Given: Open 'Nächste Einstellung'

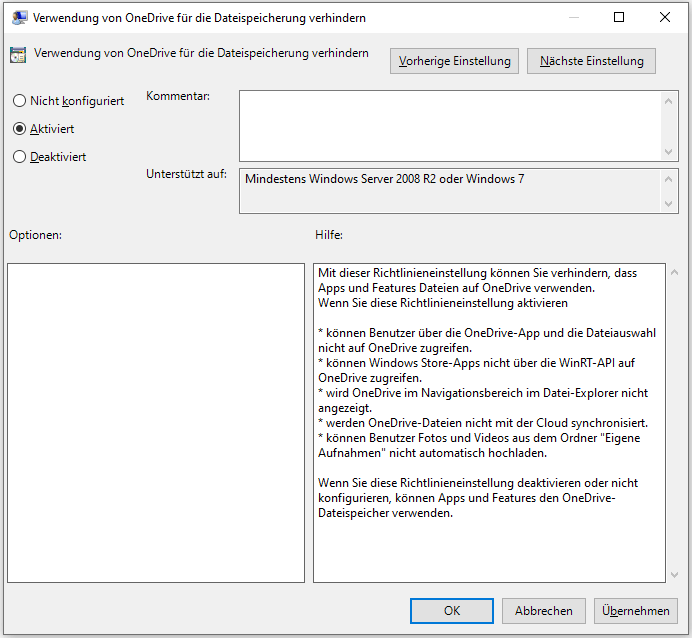Looking at the screenshot, I should click(591, 61).
